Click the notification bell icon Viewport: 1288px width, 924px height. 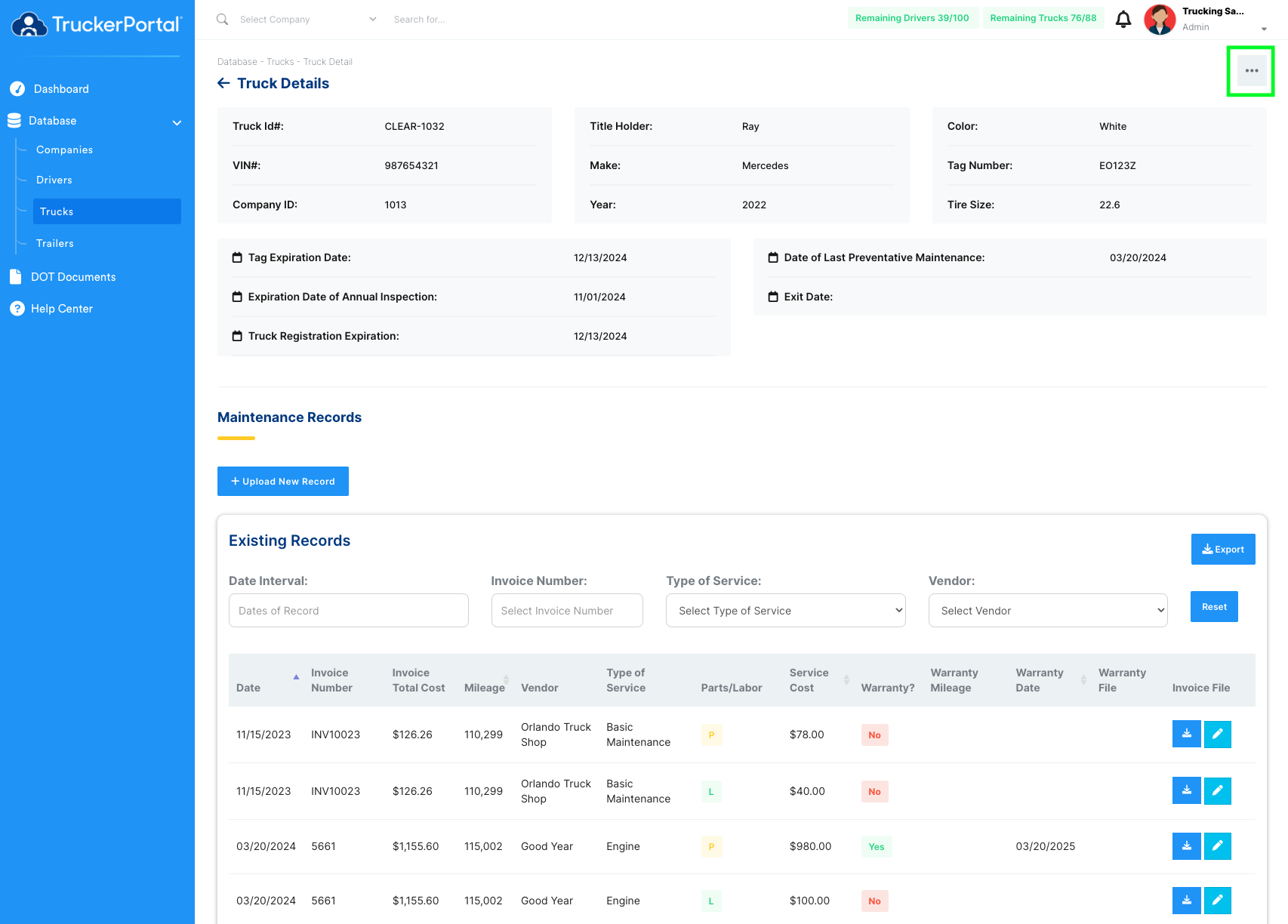1123,20
